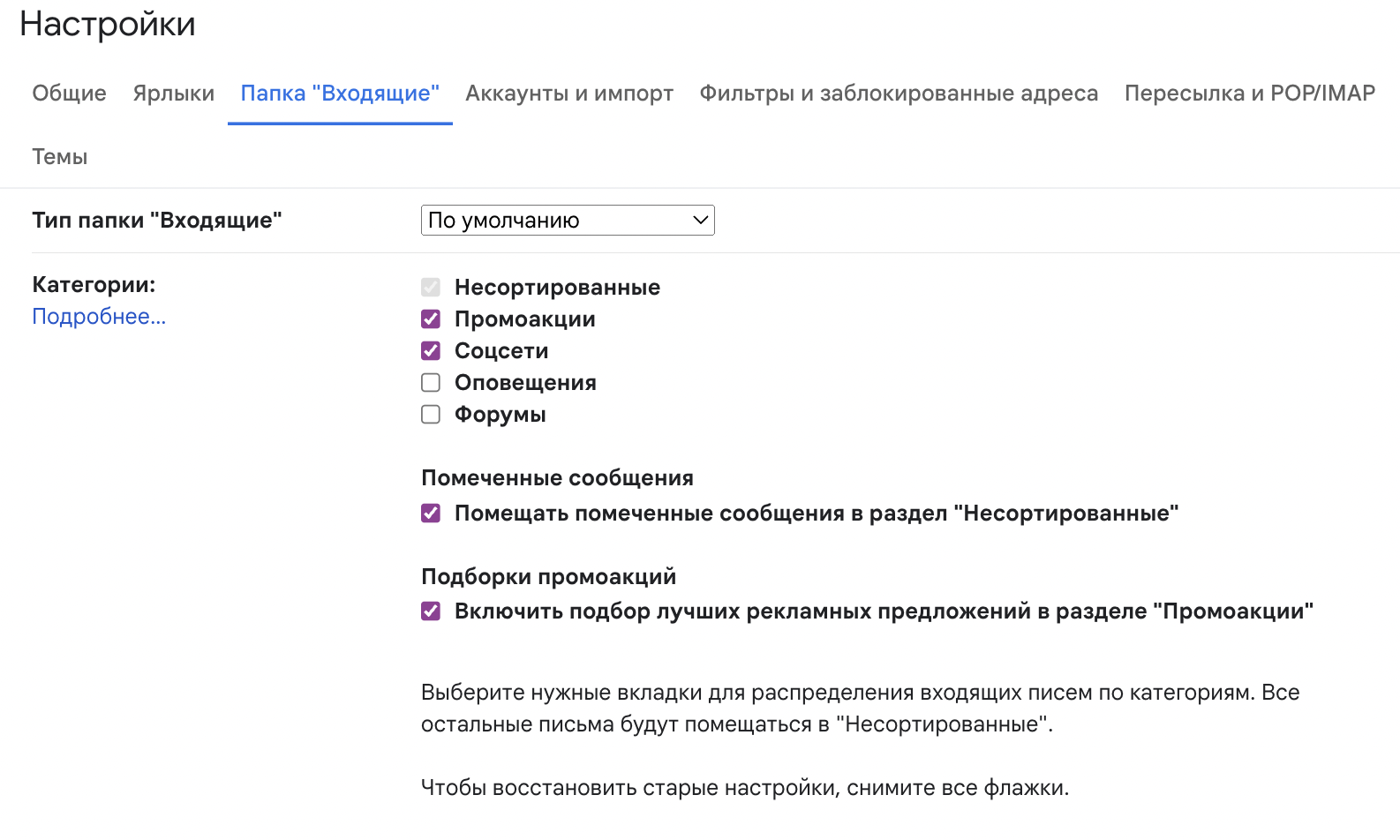Click the Подробнее... link under Категории
This screenshot has width=1400, height=840.
[99, 317]
